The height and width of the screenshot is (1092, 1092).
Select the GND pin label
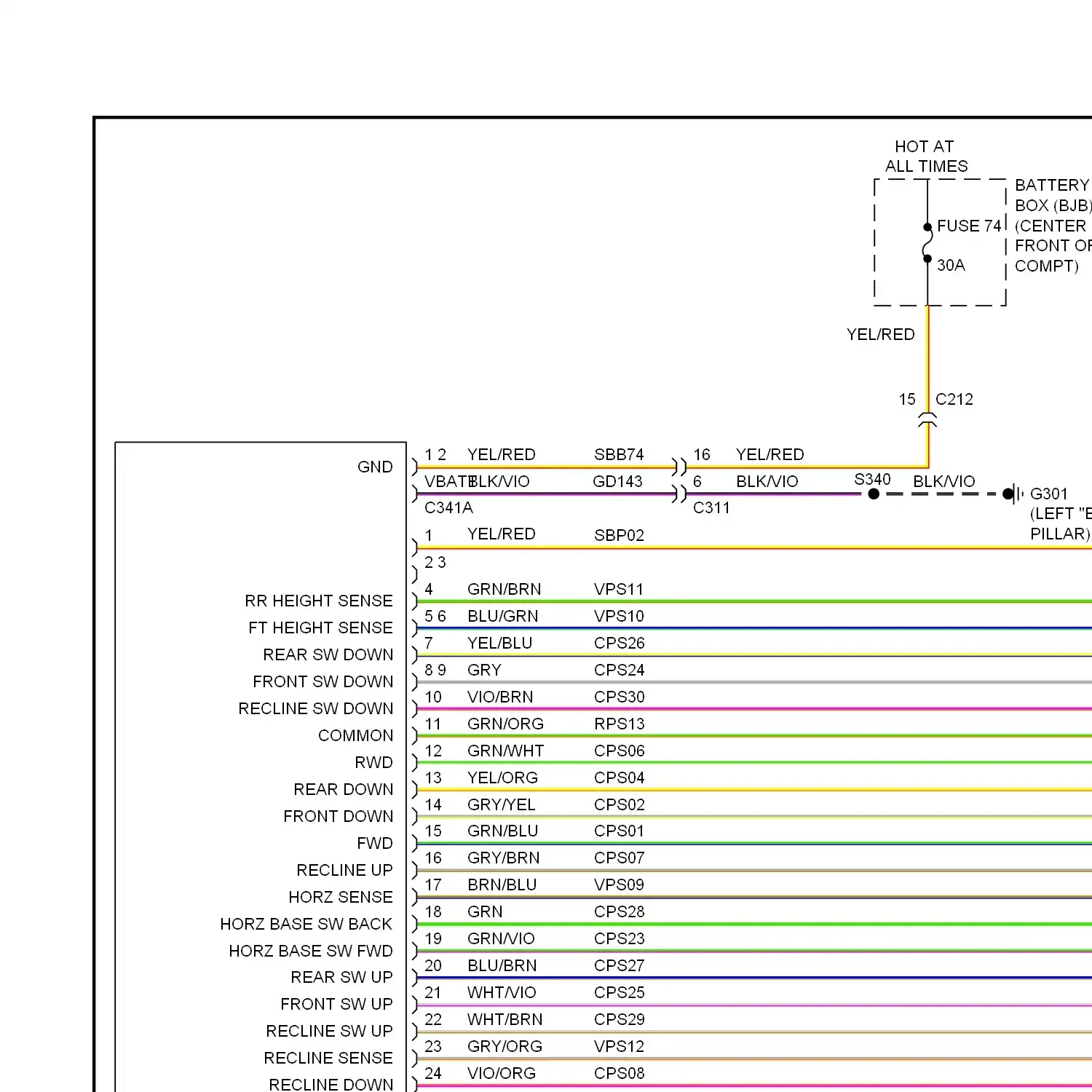tap(375, 467)
